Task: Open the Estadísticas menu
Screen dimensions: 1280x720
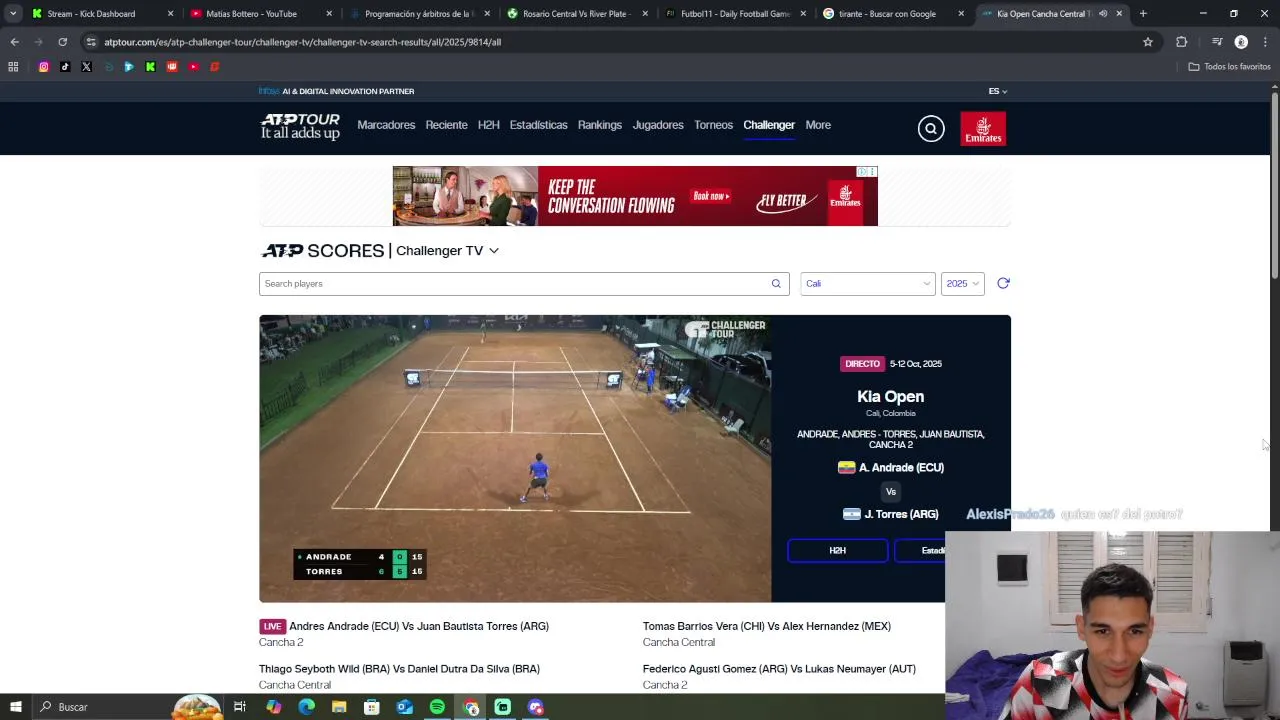Action: 538,125
